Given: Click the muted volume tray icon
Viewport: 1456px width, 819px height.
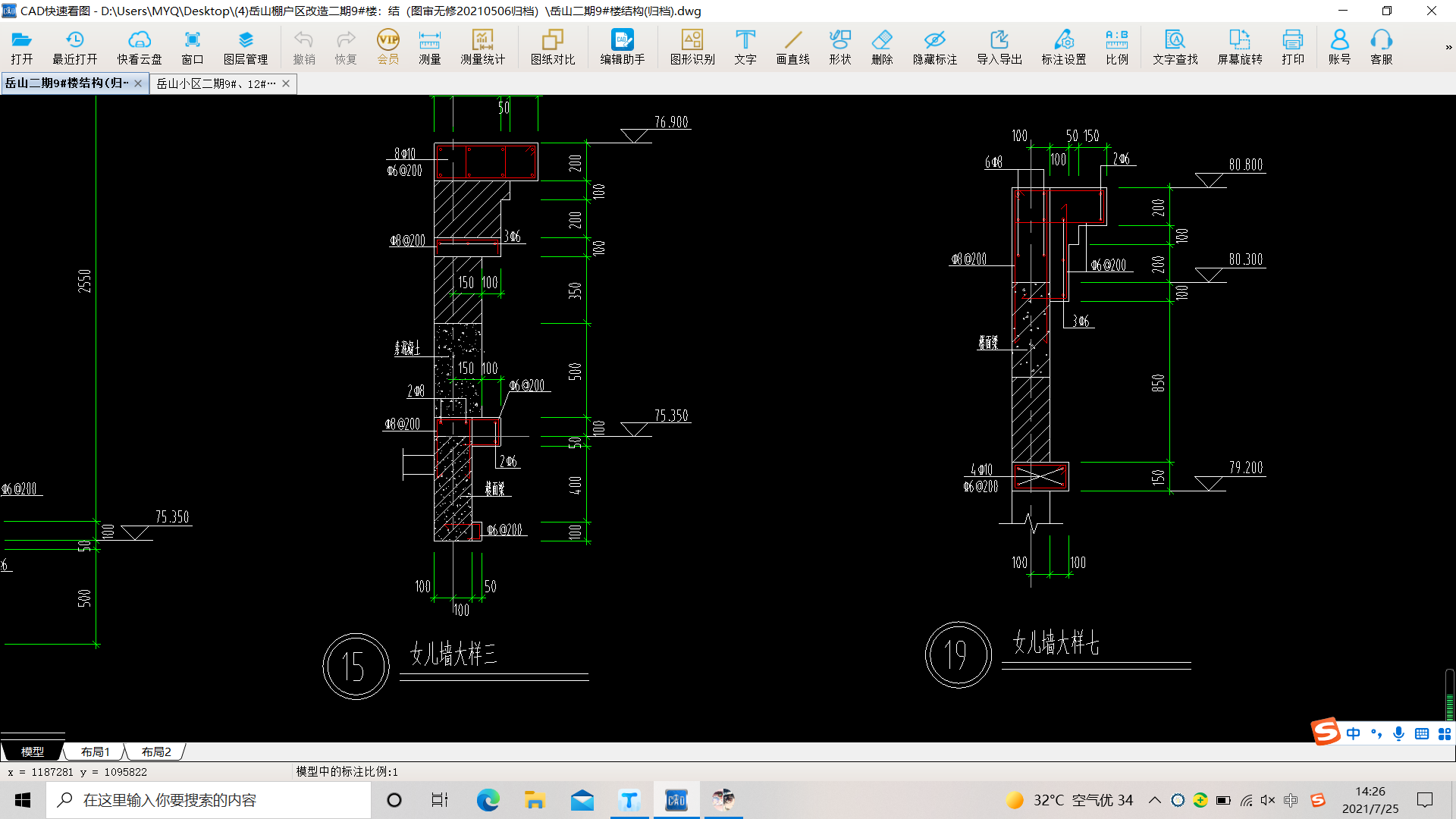Looking at the screenshot, I should [x=1268, y=800].
